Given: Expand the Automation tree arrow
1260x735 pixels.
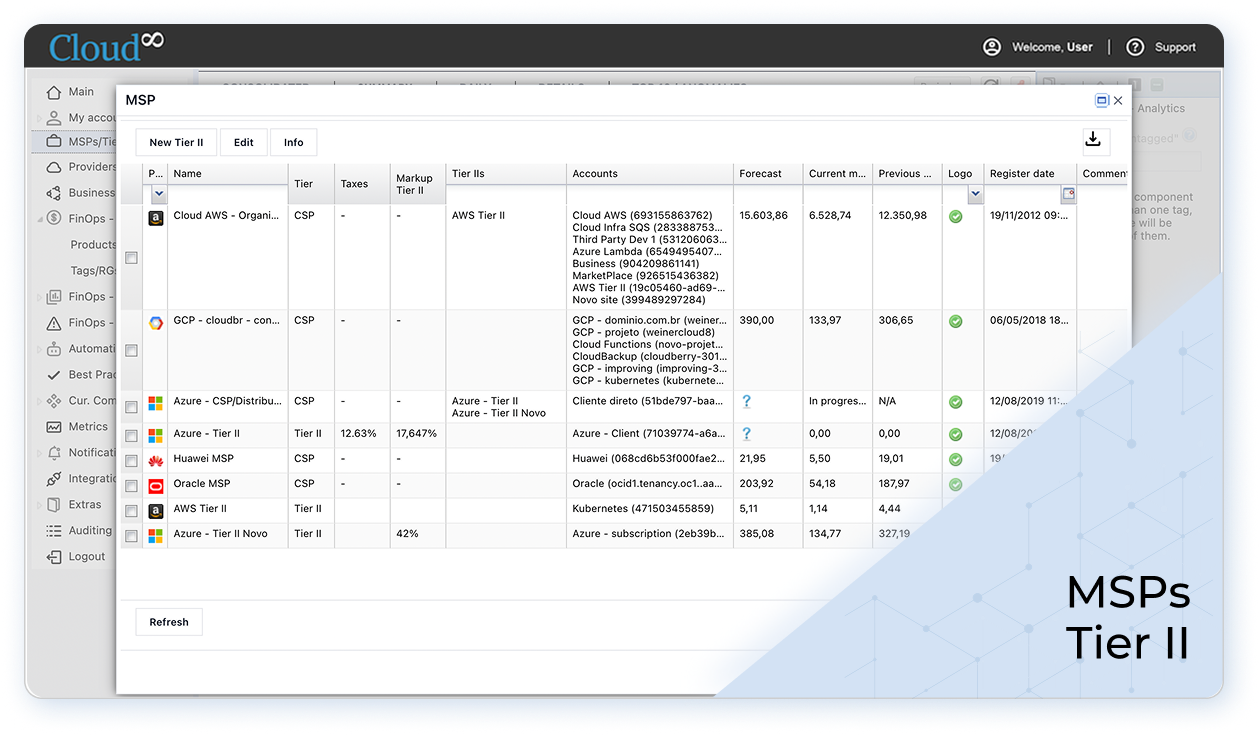Looking at the screenshot, I should pos(39,349).
